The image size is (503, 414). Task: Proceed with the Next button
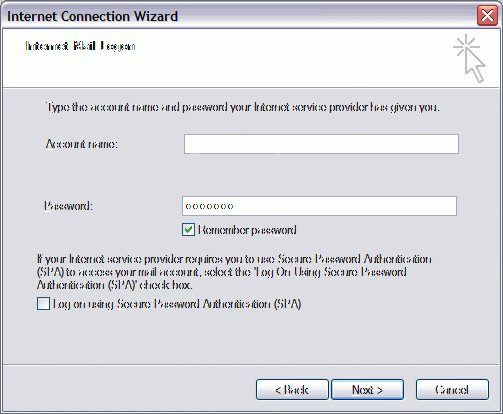tap(367, 389)
